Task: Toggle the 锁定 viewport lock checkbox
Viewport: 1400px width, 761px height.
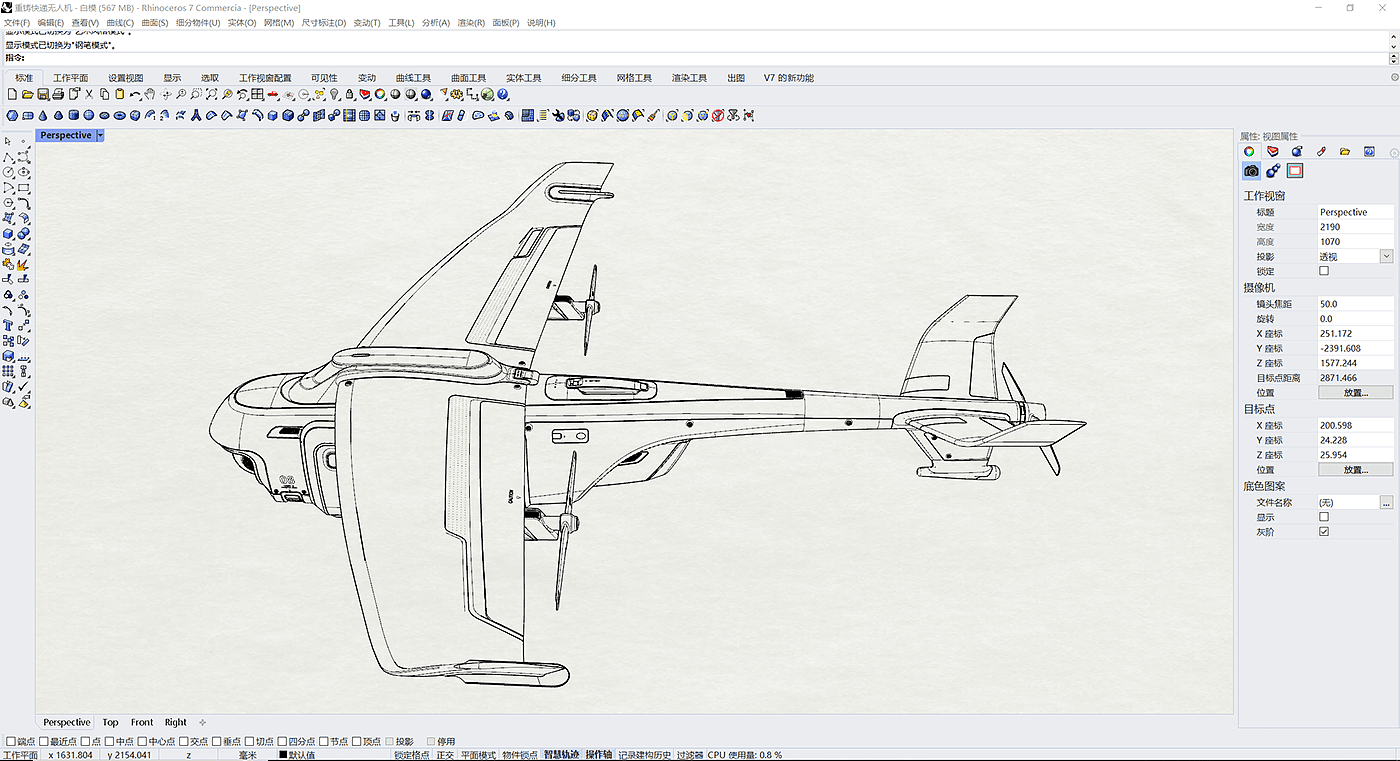Action: coord(1324,271)
